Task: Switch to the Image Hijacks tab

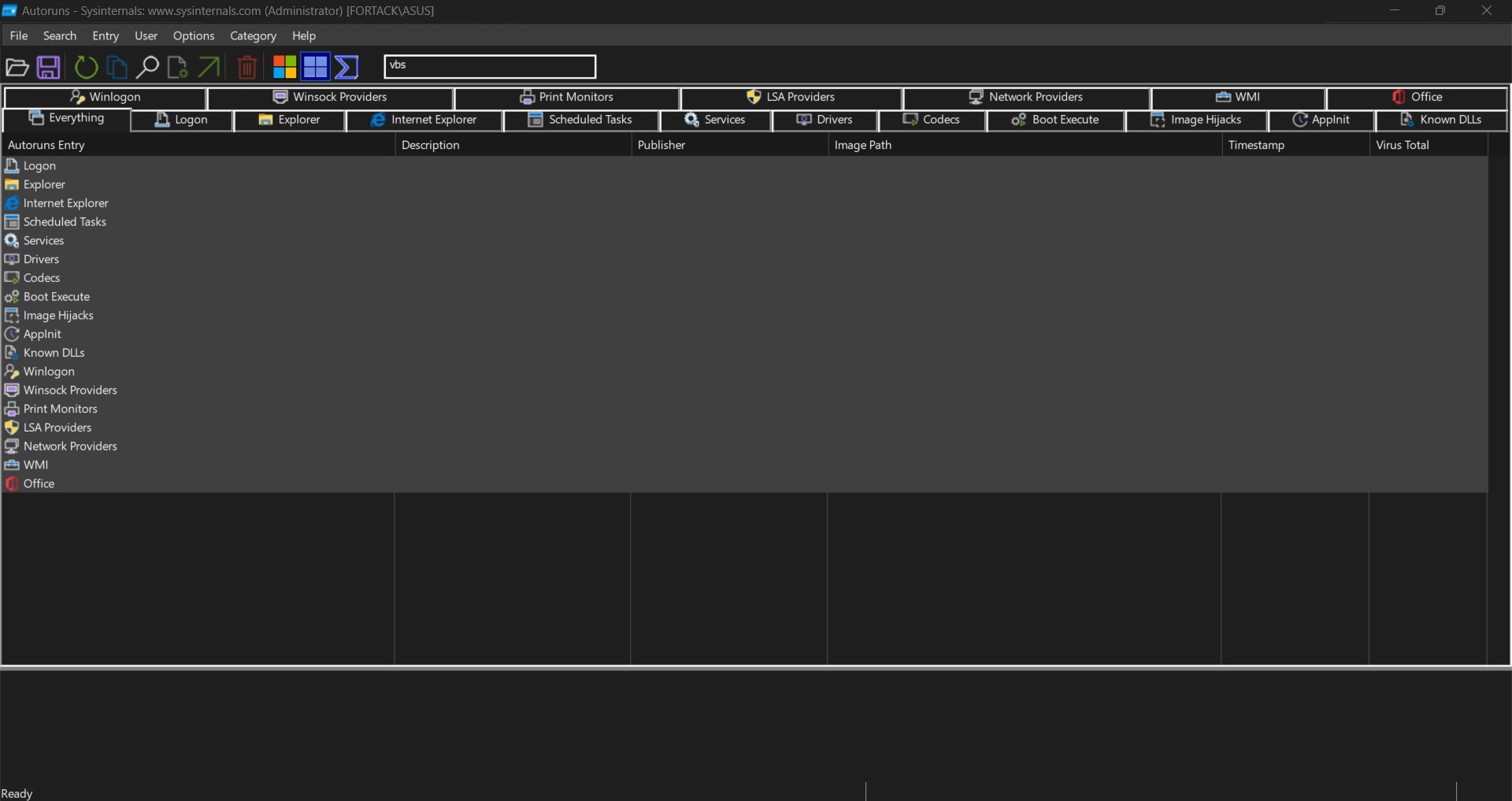Action: coord(1197,120)
